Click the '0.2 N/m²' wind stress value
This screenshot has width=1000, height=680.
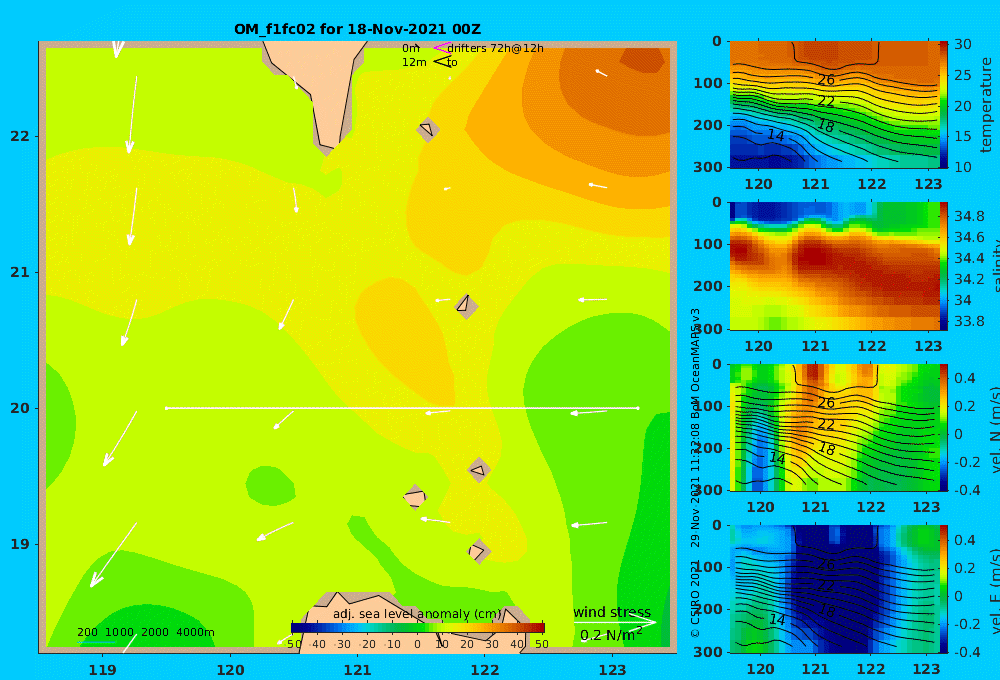(x=611, y=635)
